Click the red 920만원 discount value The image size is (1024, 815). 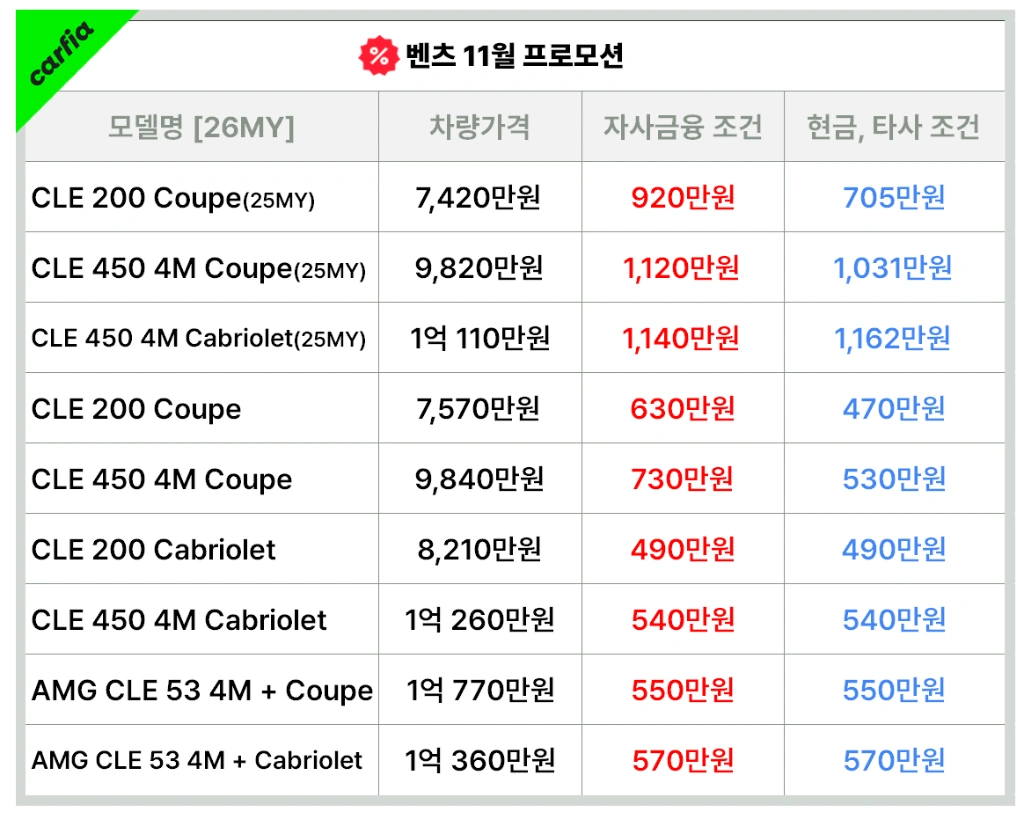683,198
